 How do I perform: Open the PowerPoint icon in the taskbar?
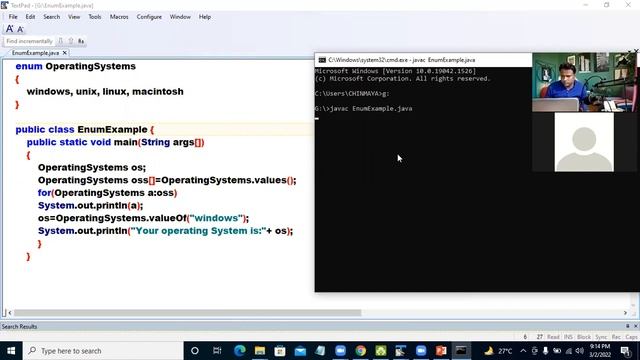click(441, 351)
